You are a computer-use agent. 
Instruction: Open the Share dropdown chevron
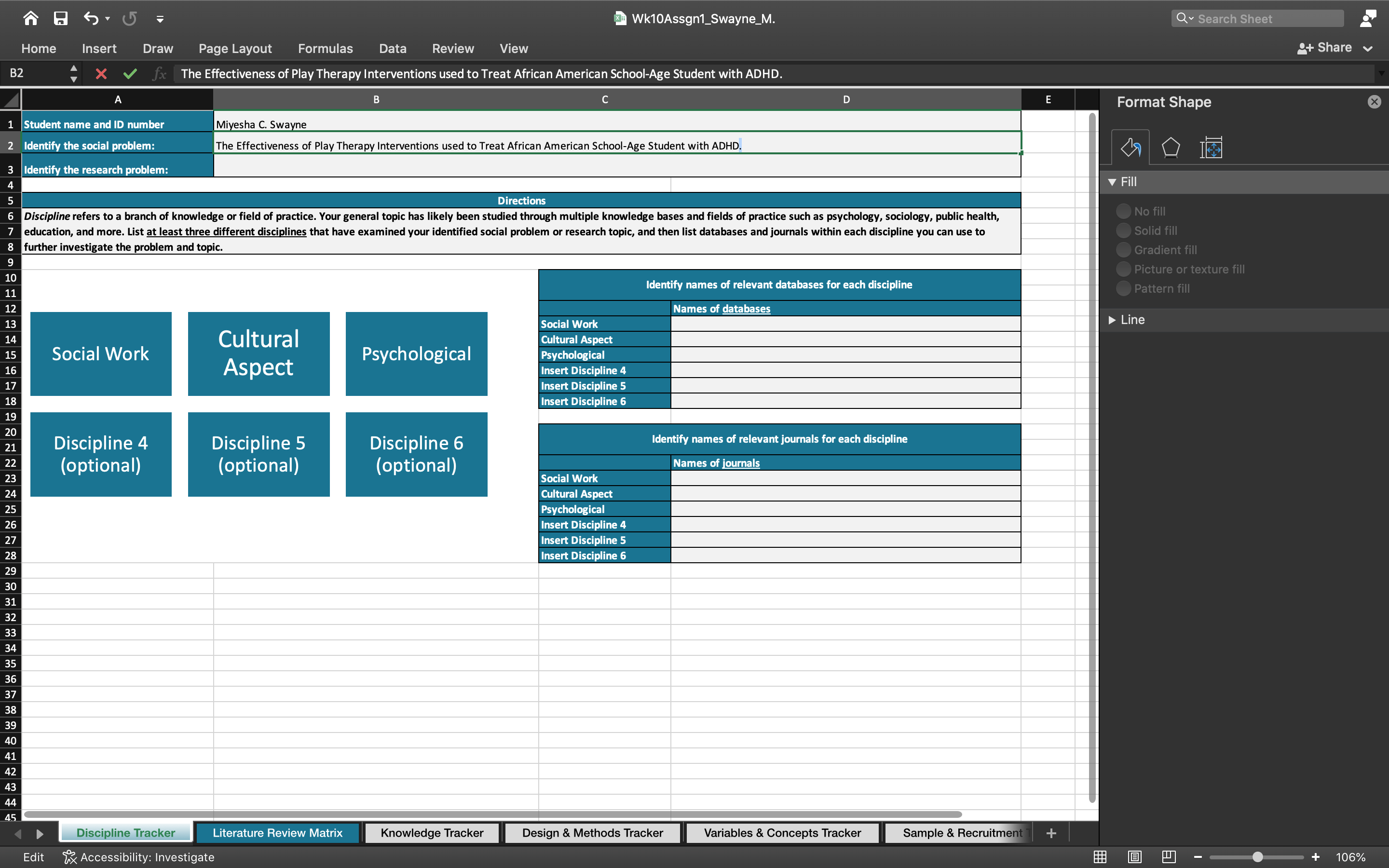pyautogui.click(x=1368, y=48)
